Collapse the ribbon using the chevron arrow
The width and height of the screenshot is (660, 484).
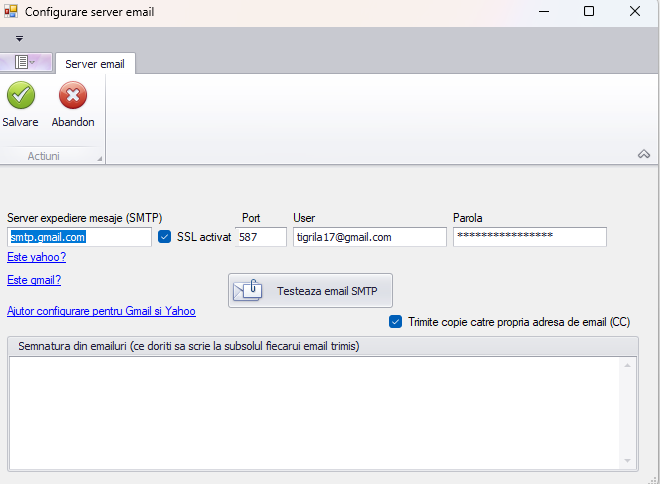[643, 154]
